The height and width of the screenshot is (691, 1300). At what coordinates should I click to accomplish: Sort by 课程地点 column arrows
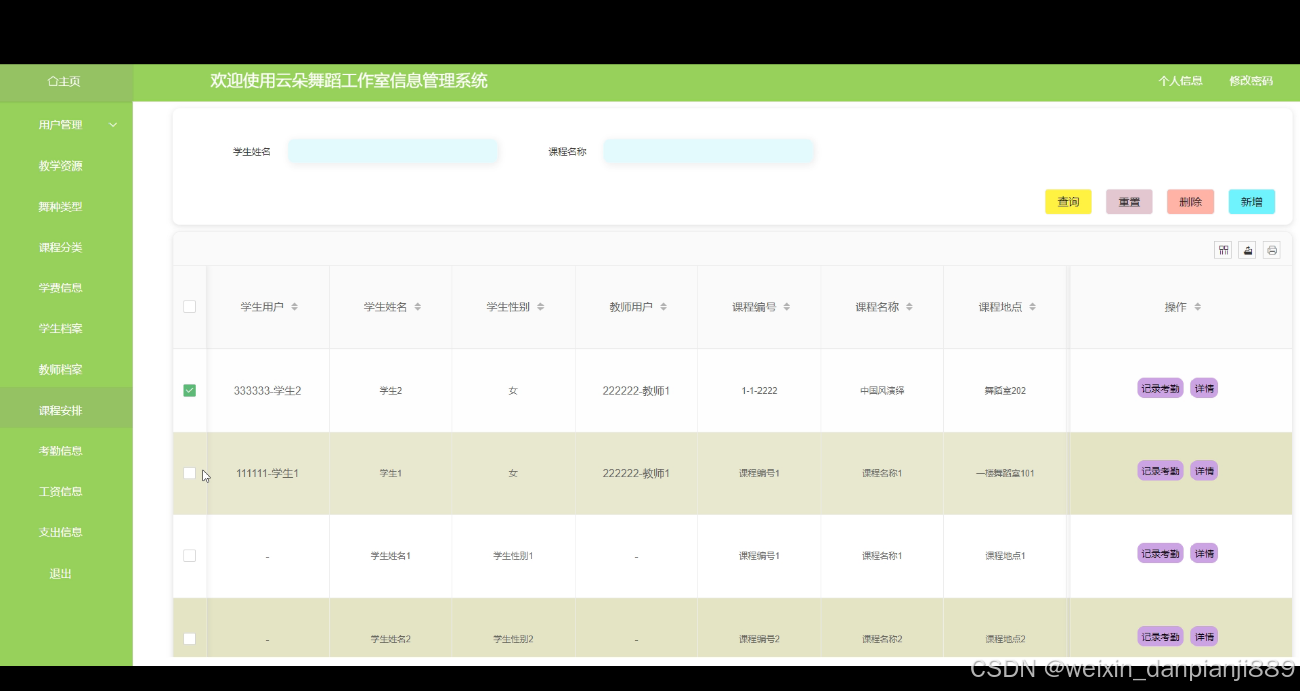pos(1032,307)
